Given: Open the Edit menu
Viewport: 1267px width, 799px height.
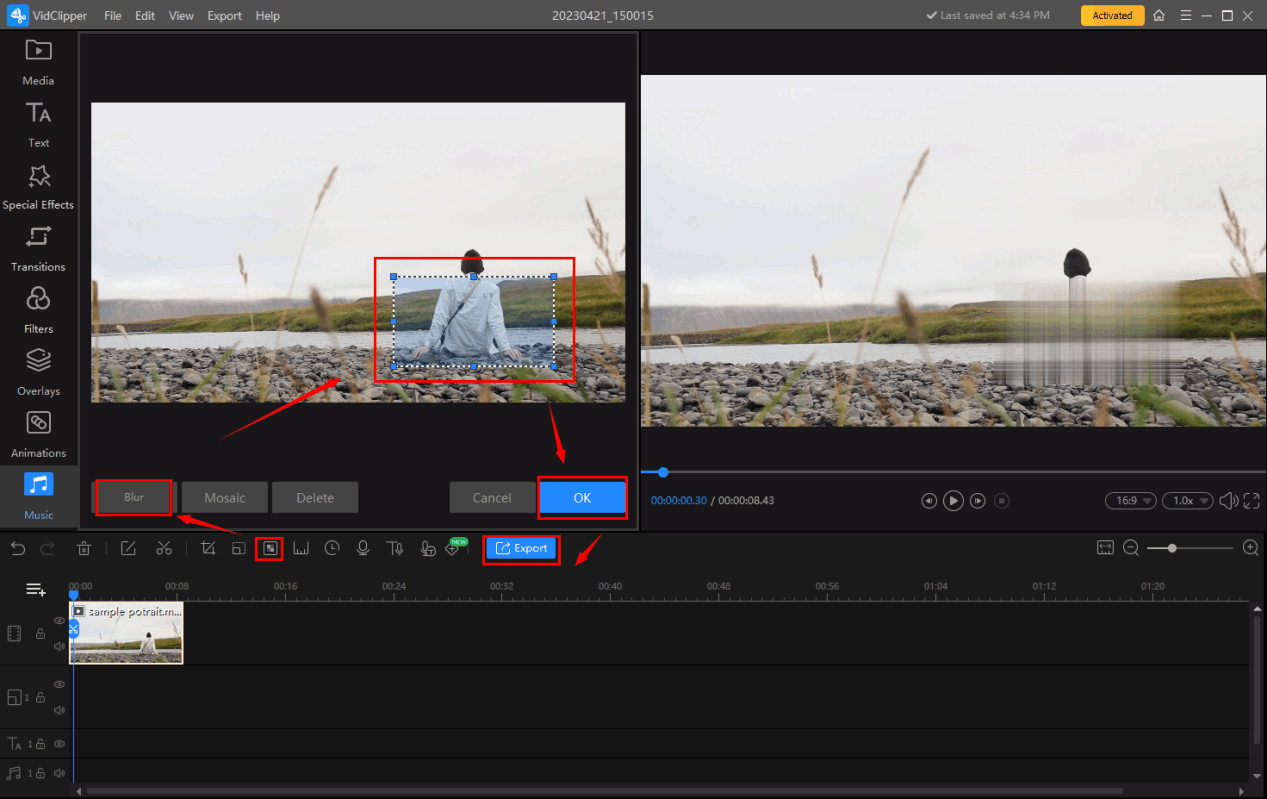Looking at the screenshot, I should [145, 16].
